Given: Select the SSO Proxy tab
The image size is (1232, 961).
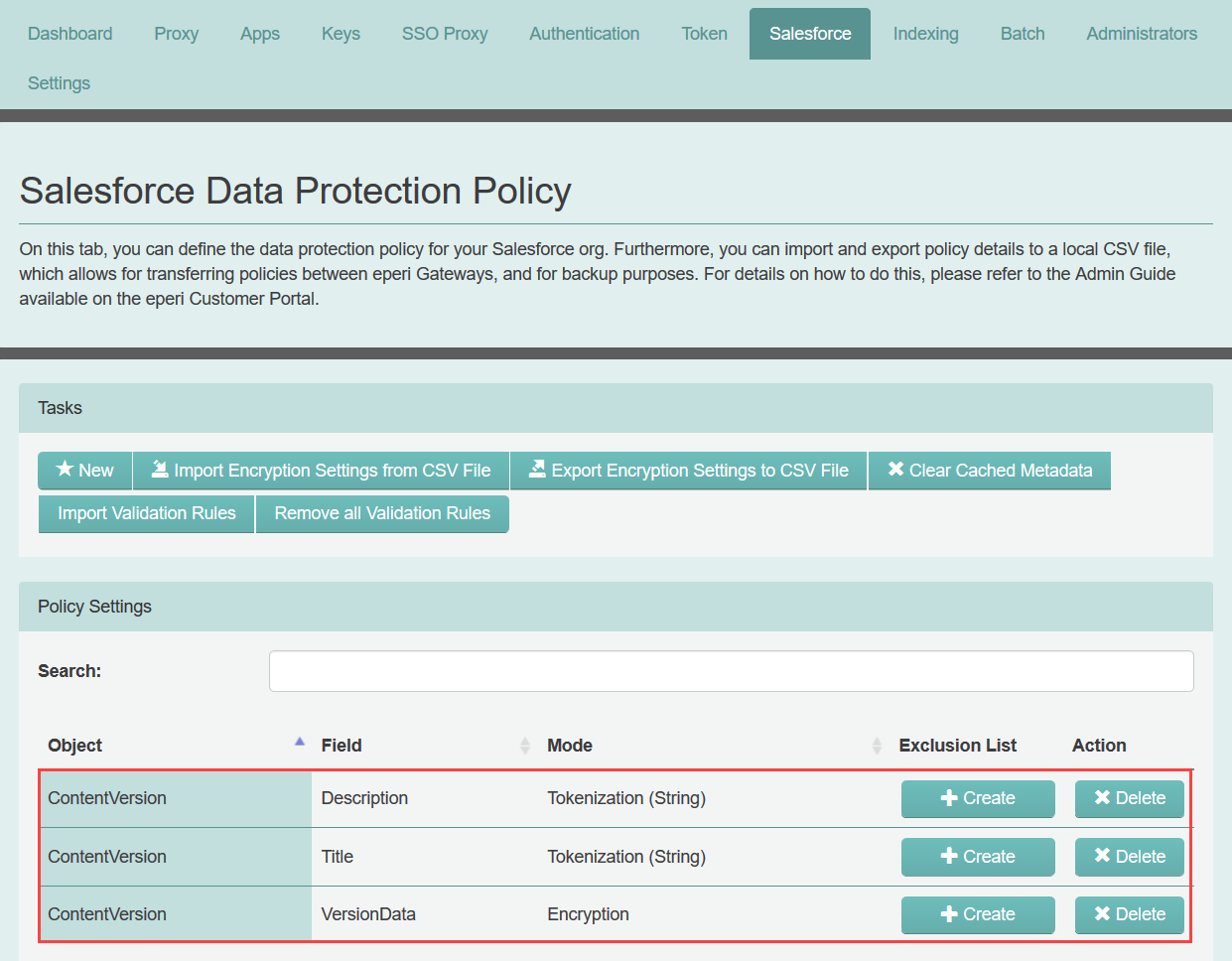Looking at the screenshot, I should coord(445,34).
